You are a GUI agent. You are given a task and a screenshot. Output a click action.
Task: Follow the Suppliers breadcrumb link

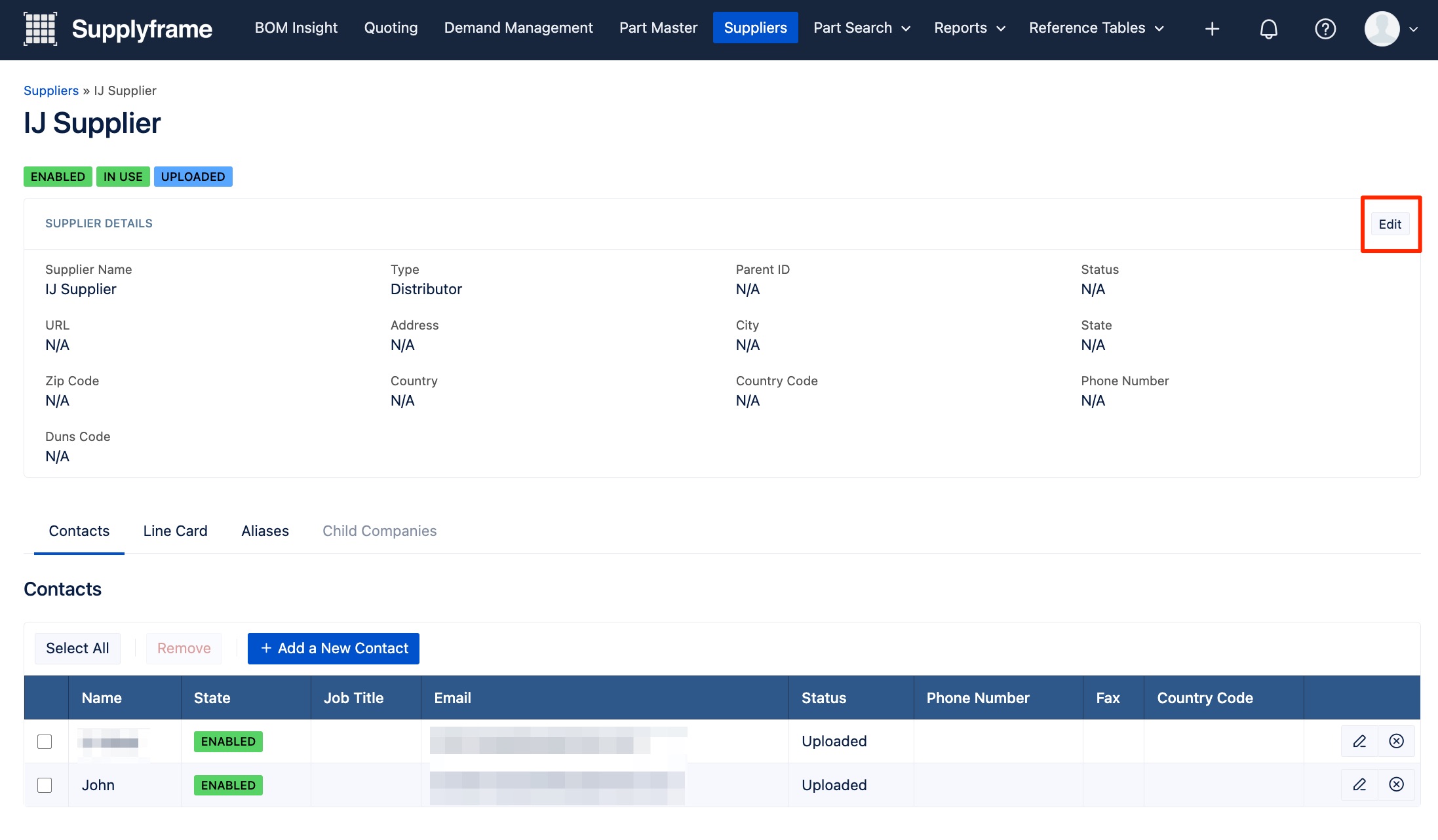(x=51, y=90)
